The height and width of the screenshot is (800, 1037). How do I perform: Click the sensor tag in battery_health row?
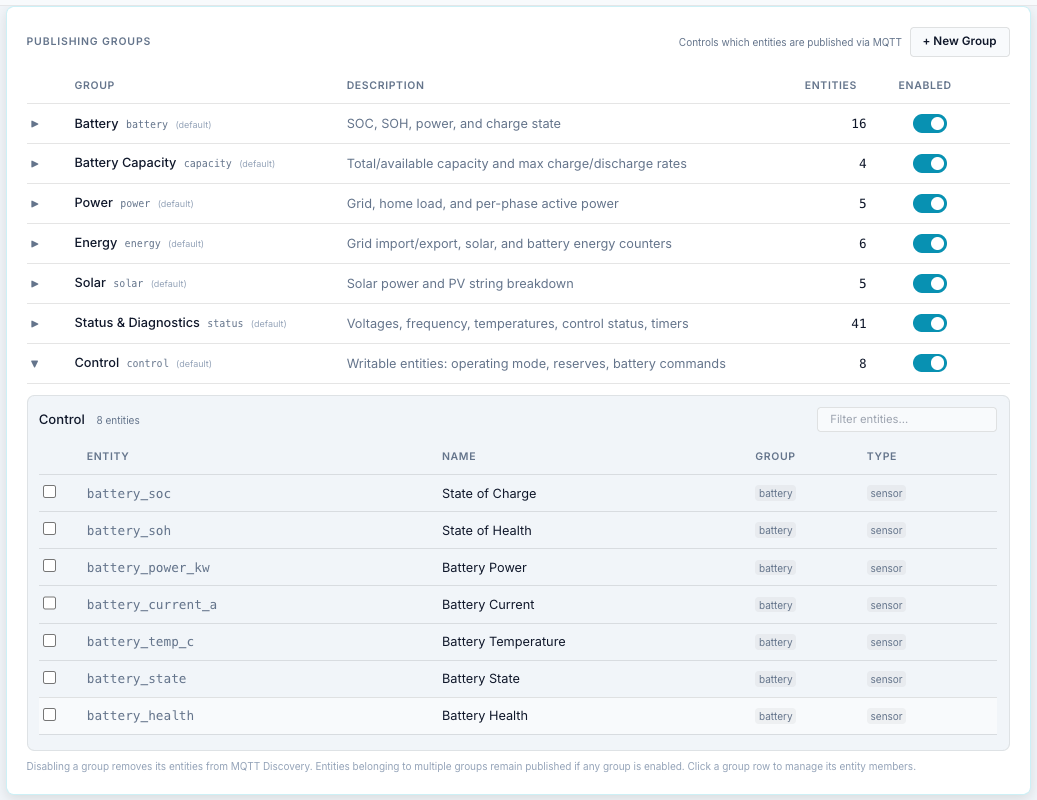(886, 716)
